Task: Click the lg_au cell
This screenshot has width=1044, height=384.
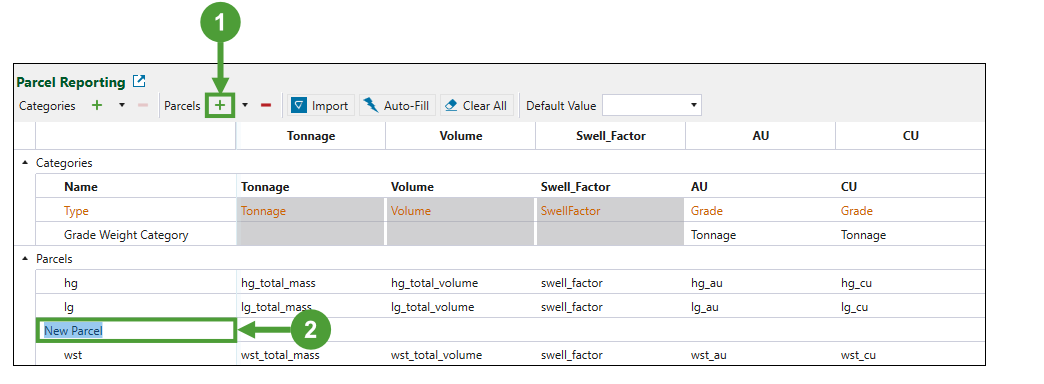Action: [x=760, y=307]
